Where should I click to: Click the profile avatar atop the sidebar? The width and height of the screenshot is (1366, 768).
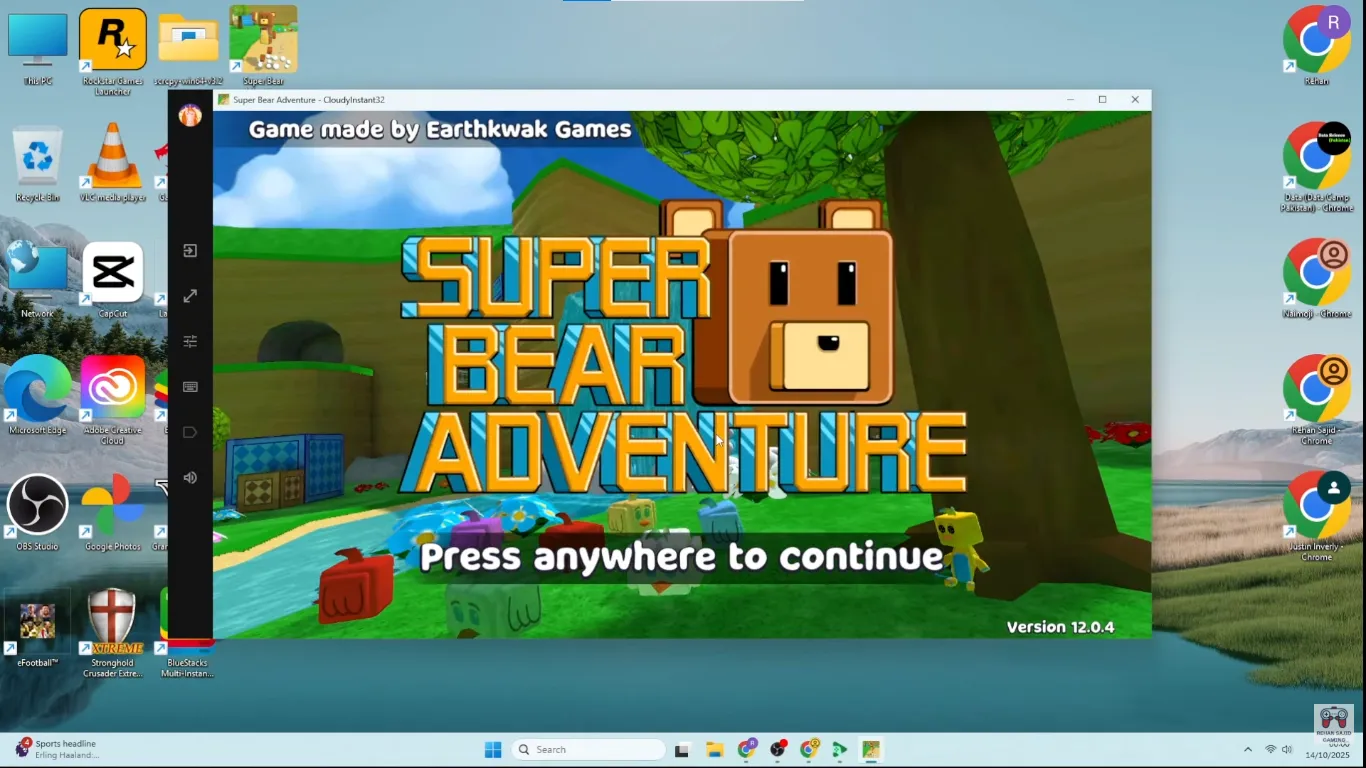pos(190,116)
